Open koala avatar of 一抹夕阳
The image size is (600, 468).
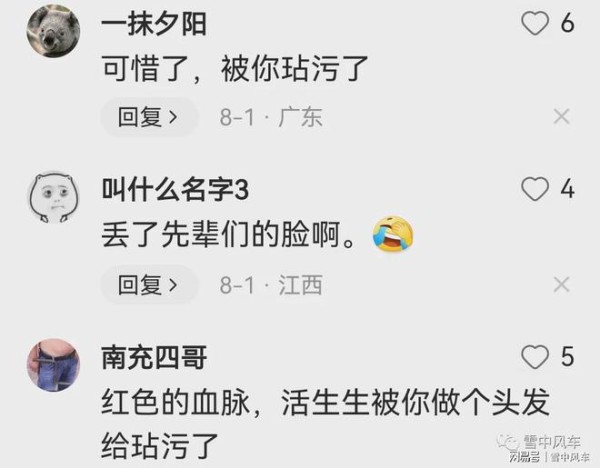pyautogui.click(x=53, y=31)
